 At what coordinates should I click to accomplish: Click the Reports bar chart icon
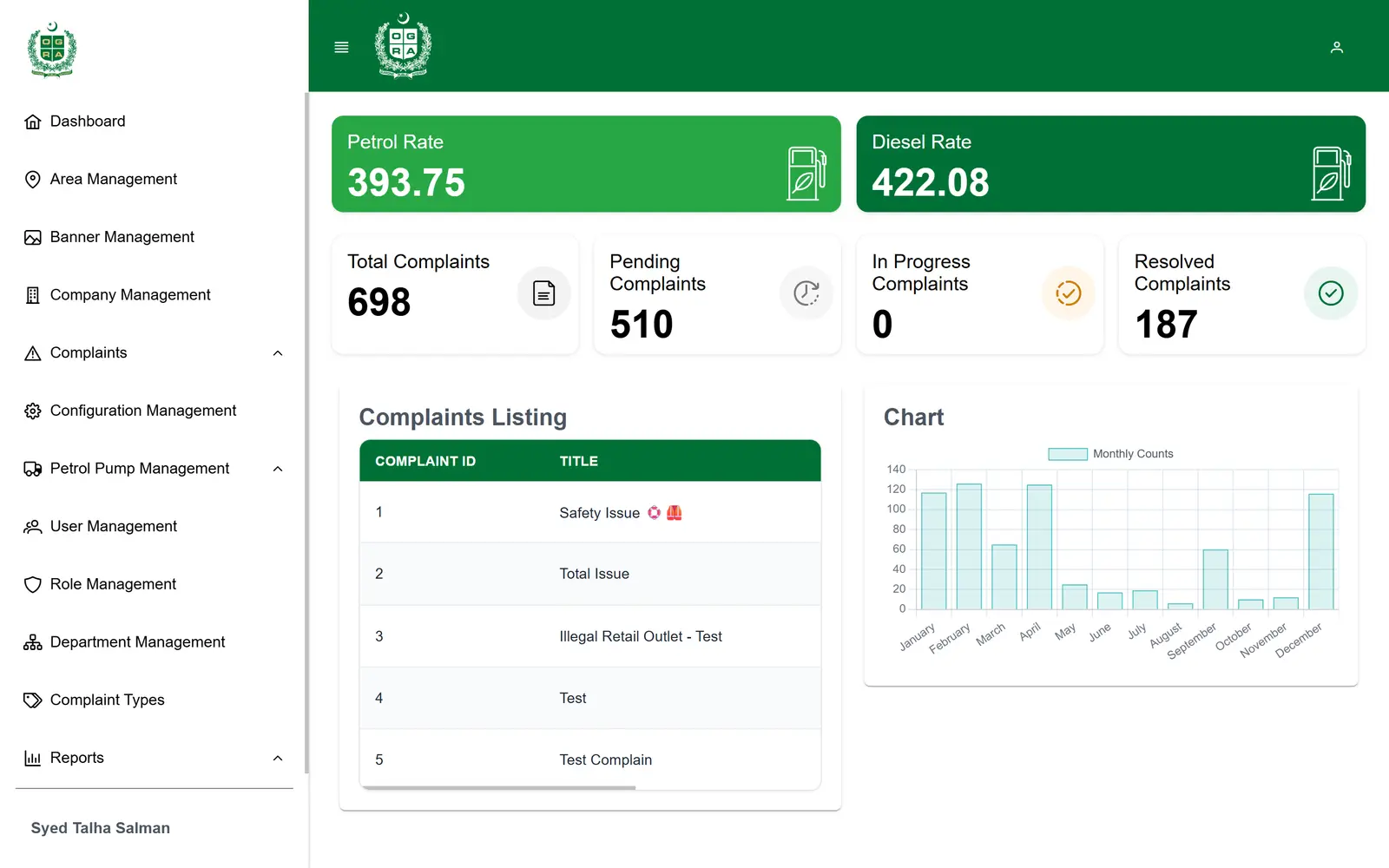[x=33, y=758]
